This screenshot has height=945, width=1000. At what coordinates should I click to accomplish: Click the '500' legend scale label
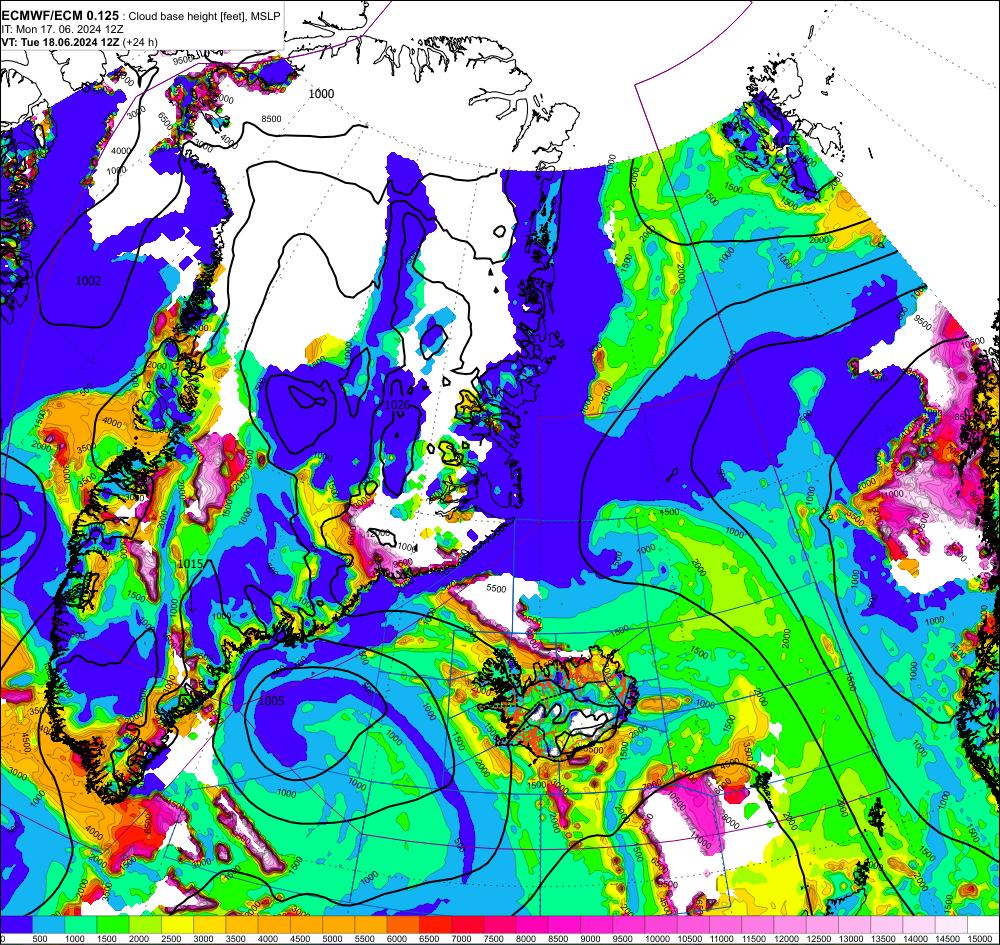tap(40, 939)
